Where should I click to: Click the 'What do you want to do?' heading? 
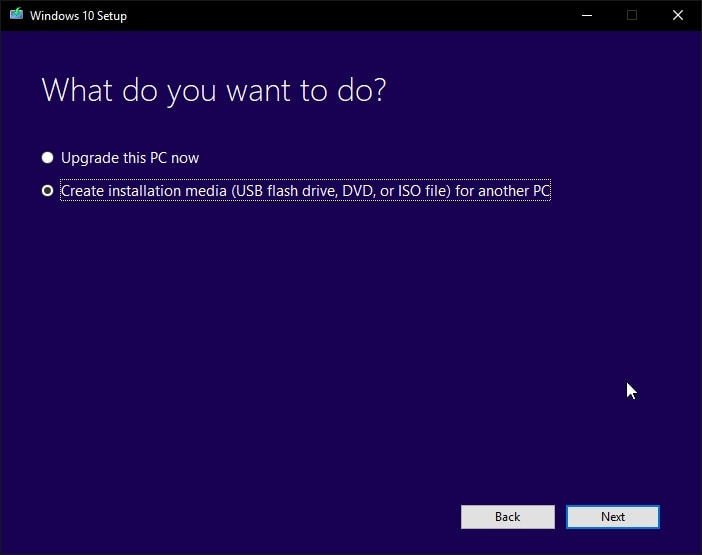[x=213, y=90]
